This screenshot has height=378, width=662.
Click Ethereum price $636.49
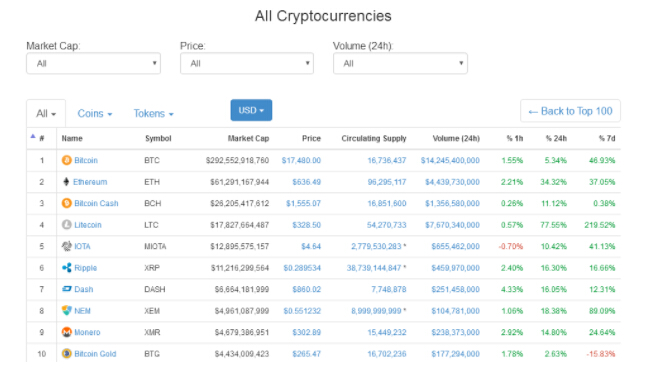point(307,182)
